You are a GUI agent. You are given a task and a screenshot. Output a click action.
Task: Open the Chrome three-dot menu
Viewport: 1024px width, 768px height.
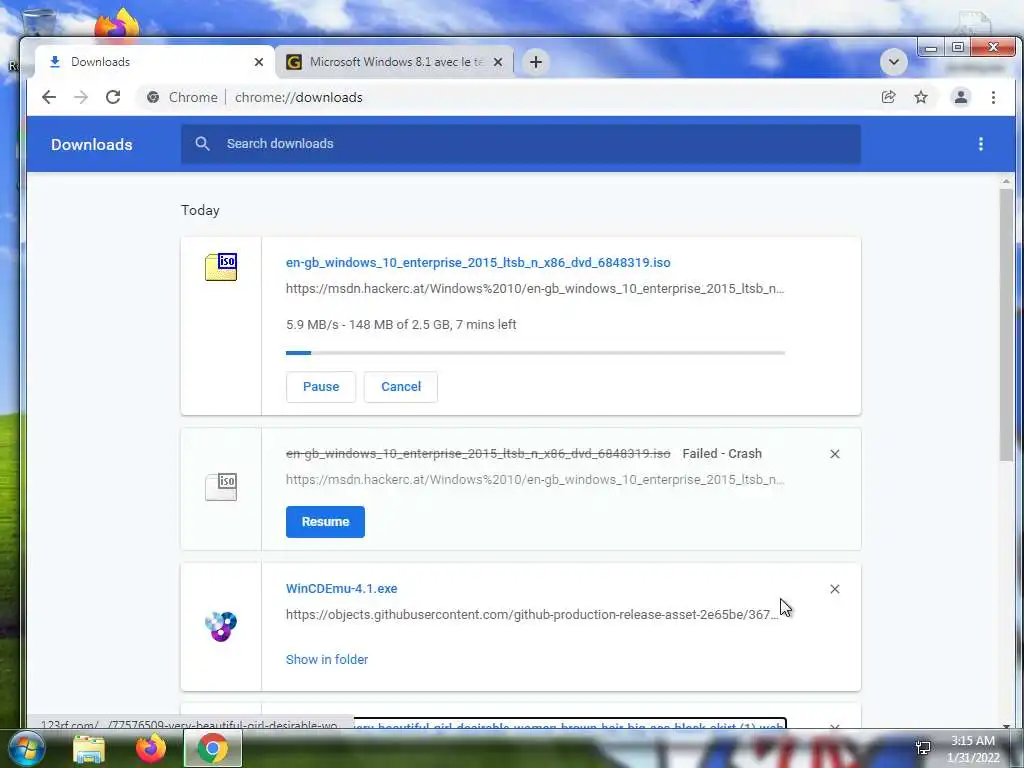pos(993,97)
